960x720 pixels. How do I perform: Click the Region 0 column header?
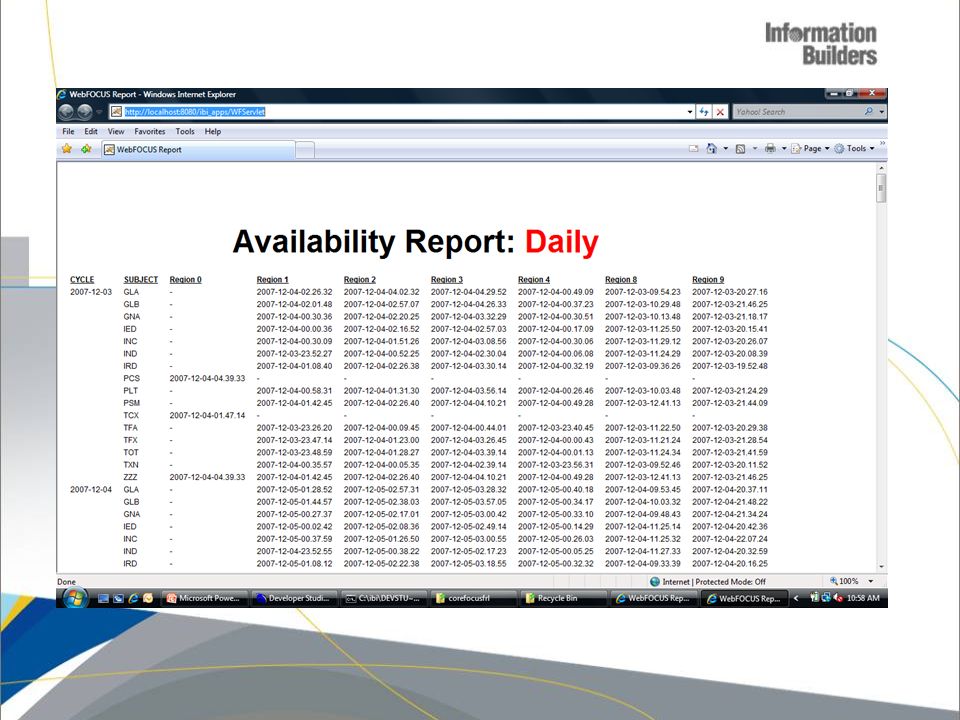tap(186, 279)
